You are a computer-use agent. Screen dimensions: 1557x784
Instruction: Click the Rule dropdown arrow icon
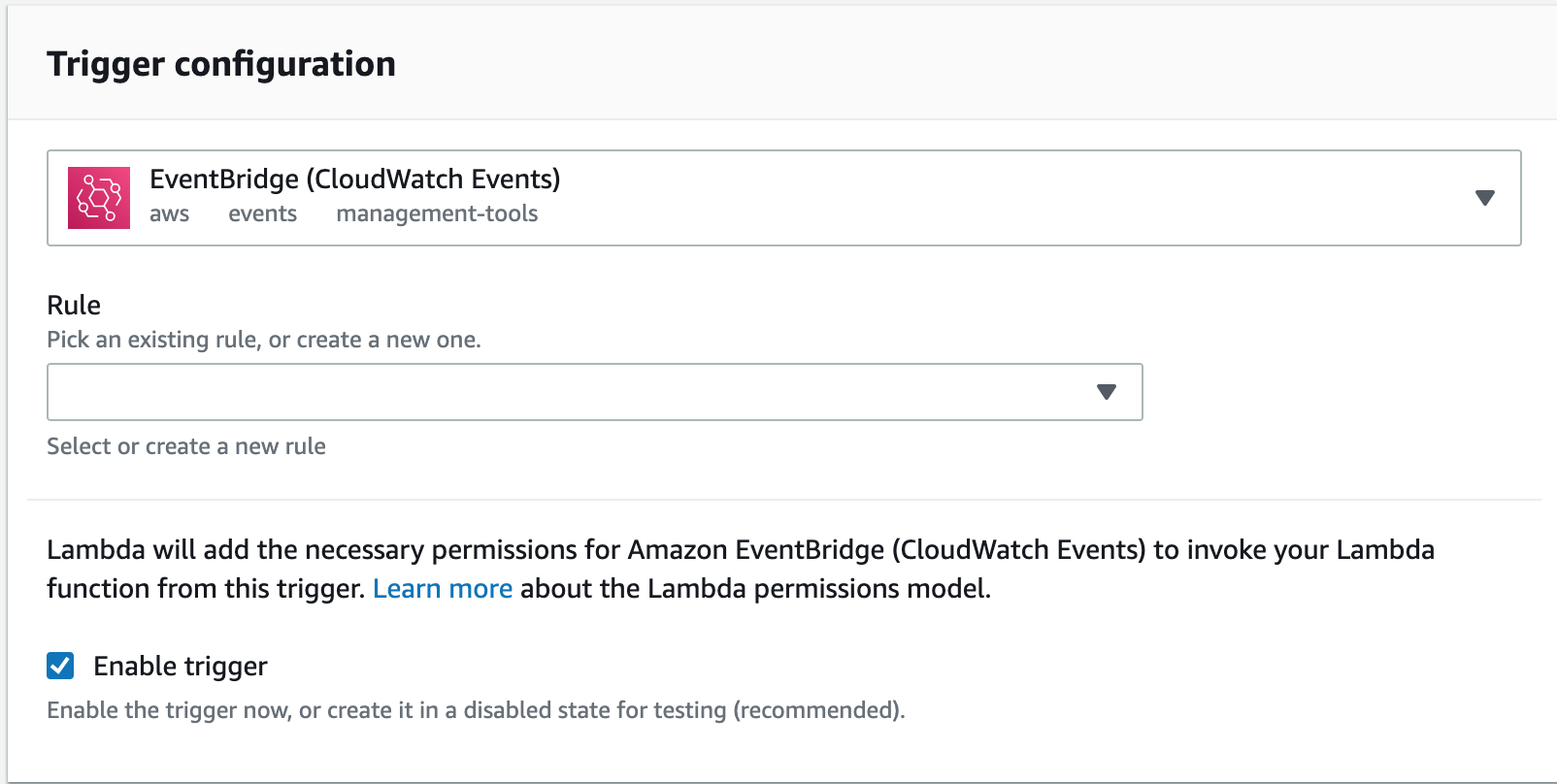[1106, 392]
